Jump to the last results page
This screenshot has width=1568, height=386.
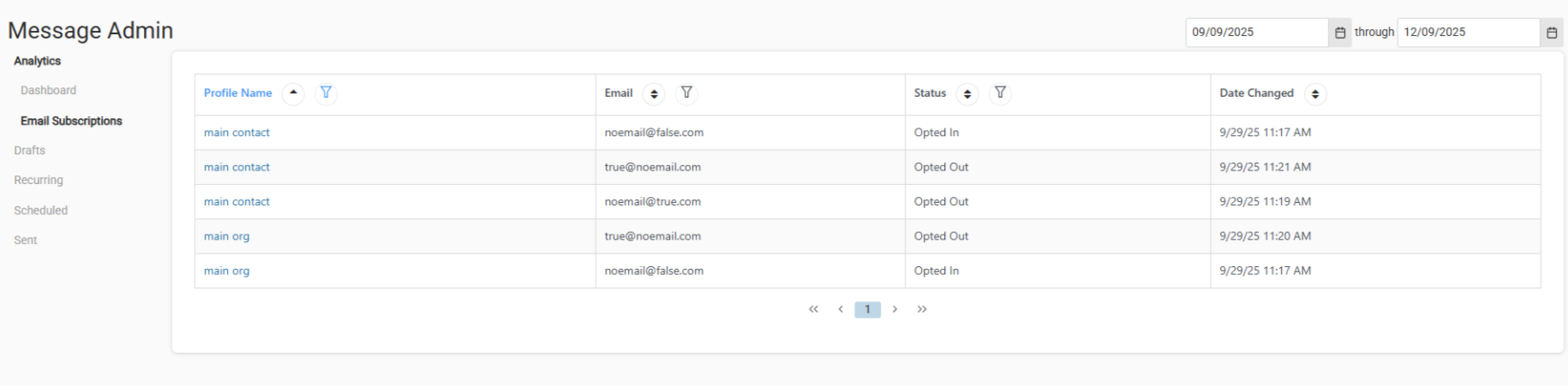tap(922, 309)
